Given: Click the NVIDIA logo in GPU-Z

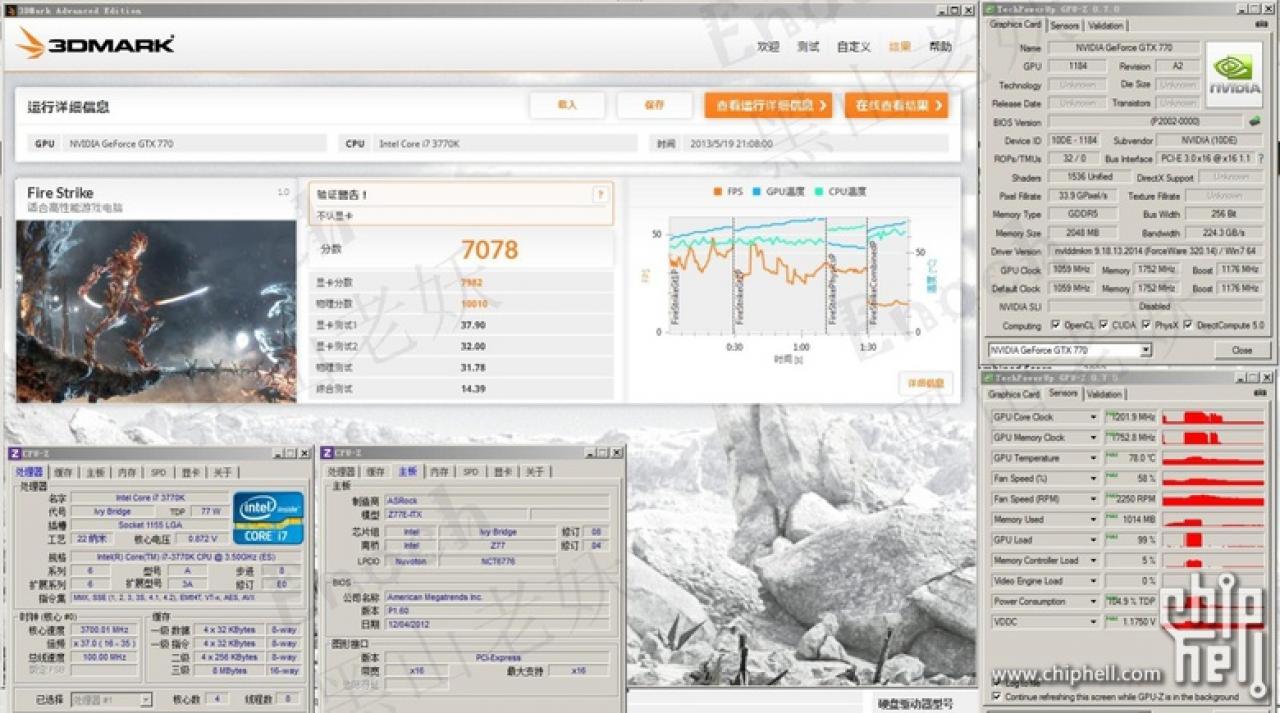Looking at the screenshot, I should pos(1234,73).
